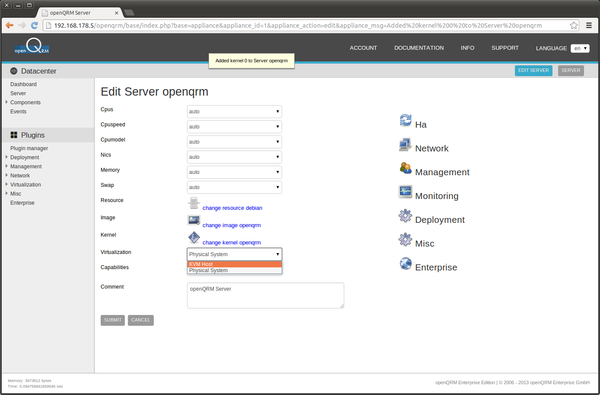The width and height of the screenshot is (600, 395).
Task: Change the Language selector
Action: [x=580, y=48]
